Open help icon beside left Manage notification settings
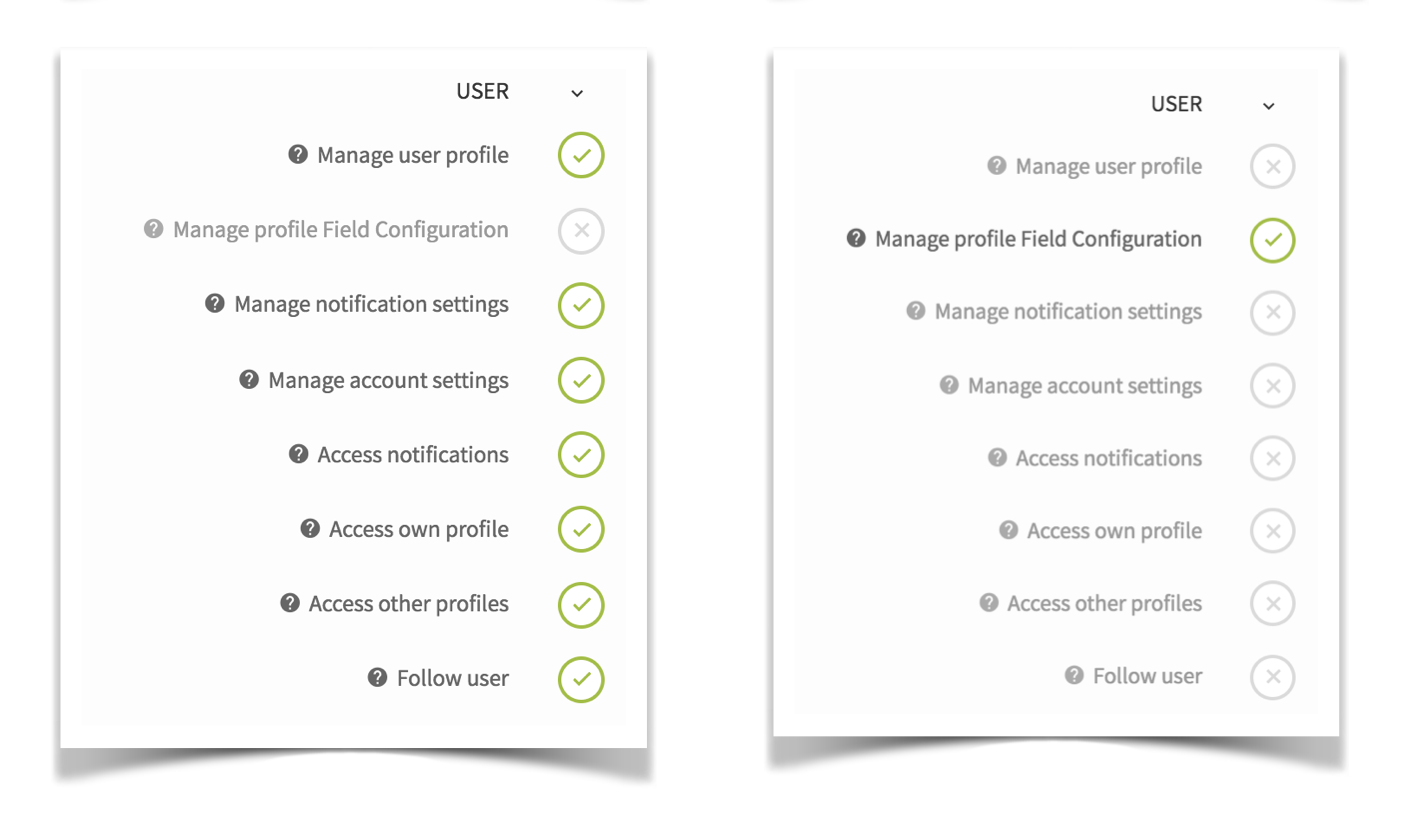 (x=215, y=303)
